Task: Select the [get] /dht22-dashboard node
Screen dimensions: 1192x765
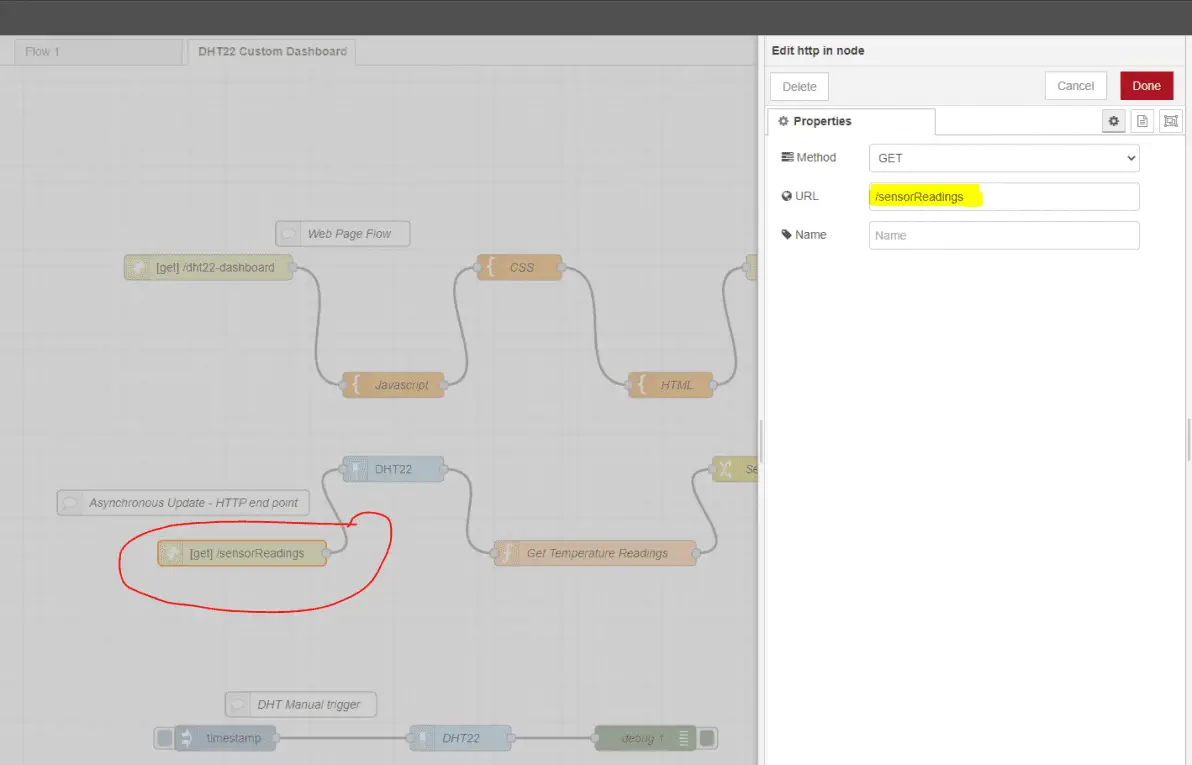Action: point(209,268)
